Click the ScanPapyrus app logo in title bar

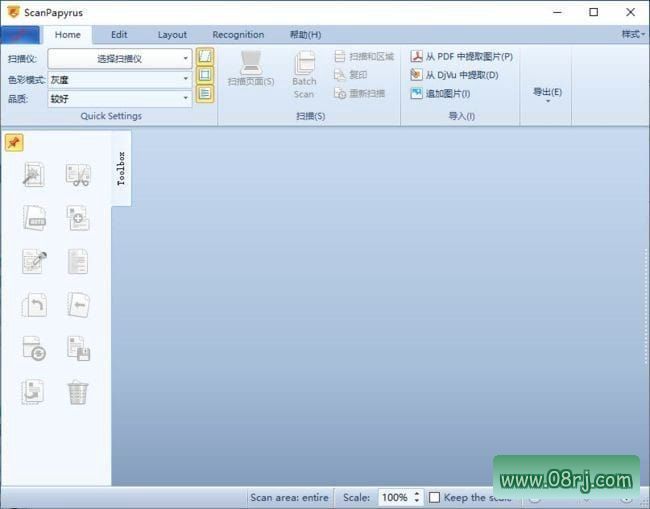click(13, 12)
